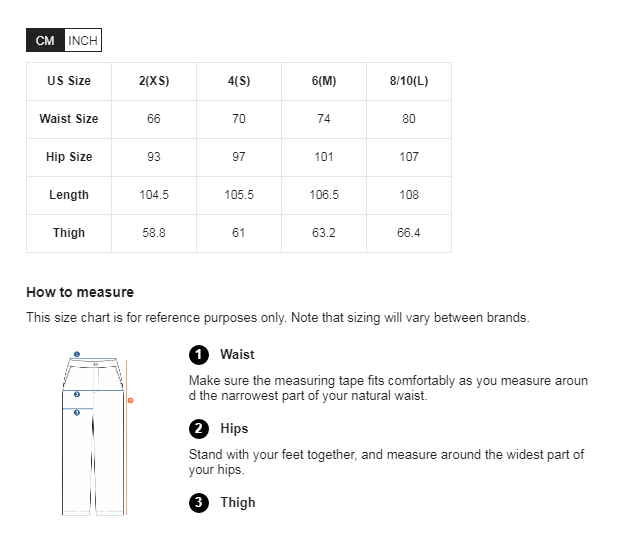The width and height of the screenshot is (638, 540).
Task: Select the 6(M) size column header
Action: (x=324, y=81)
